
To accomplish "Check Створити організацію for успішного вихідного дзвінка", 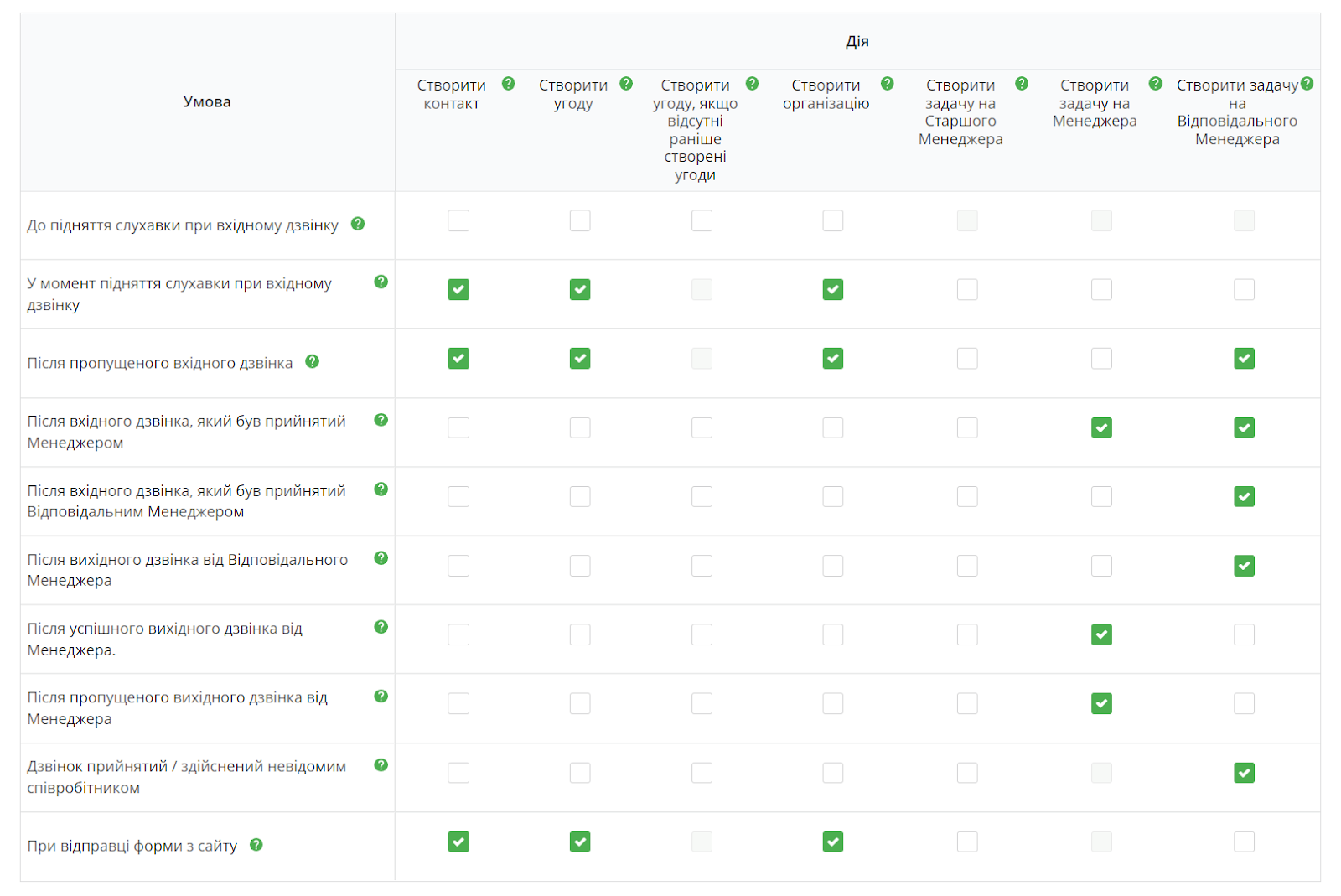I will click(833, 634).
